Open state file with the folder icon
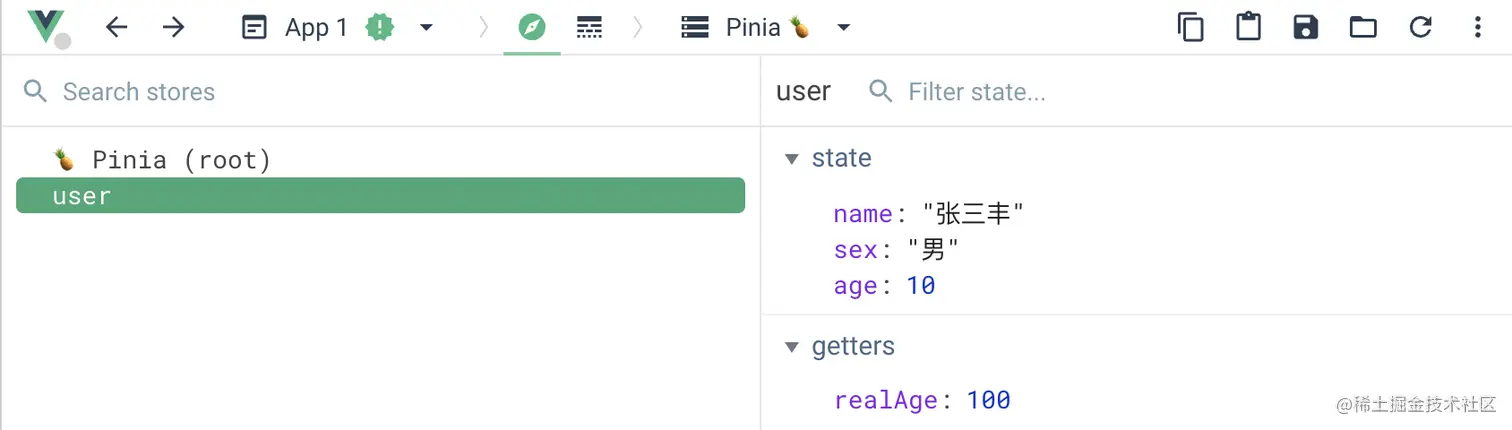This screenshot has height=430, width=1512. coord(1363,27)
